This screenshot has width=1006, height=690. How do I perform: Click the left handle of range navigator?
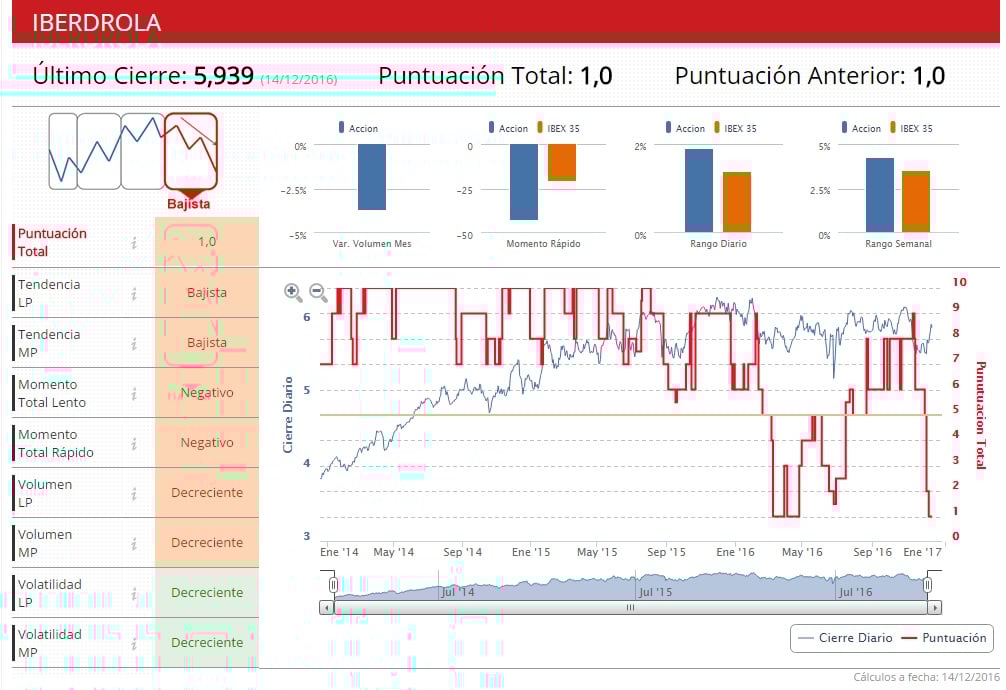334,585
